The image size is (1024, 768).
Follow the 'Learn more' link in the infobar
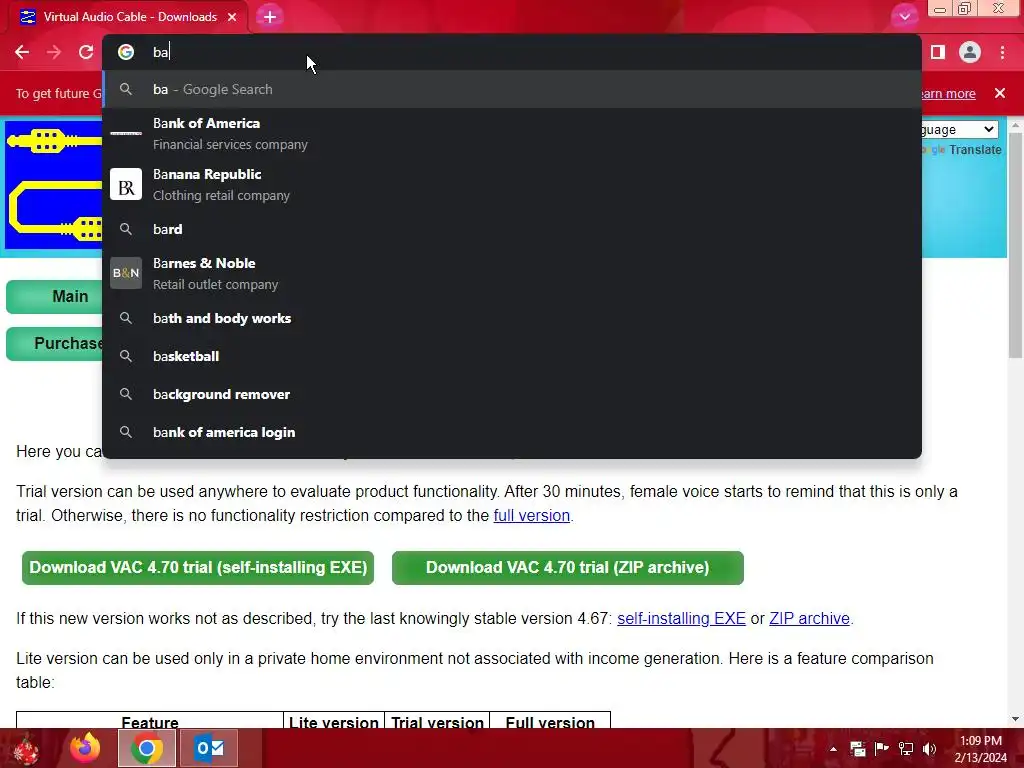pos(948,93)
